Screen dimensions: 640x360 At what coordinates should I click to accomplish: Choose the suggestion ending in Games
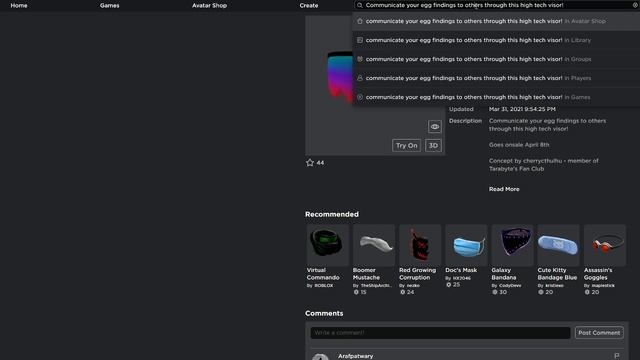tap(496, 97)
